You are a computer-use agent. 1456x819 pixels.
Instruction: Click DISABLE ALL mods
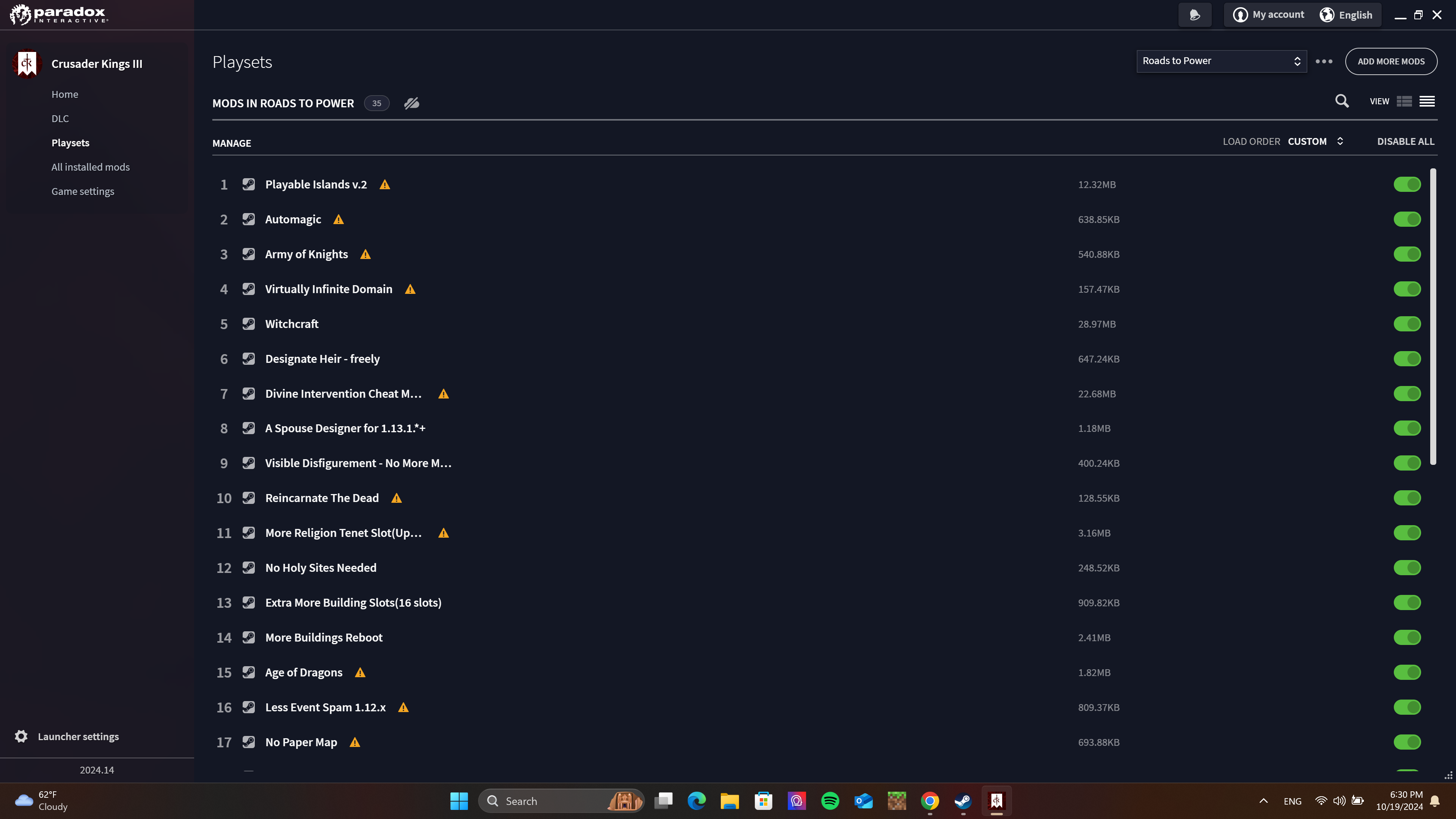pos(1406,141)
